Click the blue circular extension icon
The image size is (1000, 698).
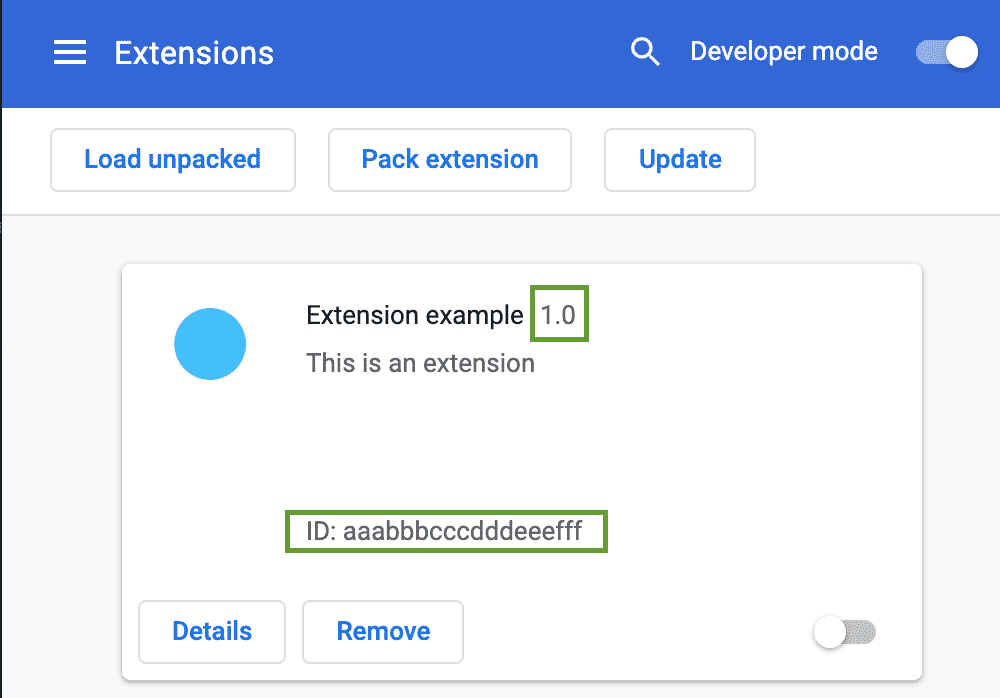pos(210,343)
